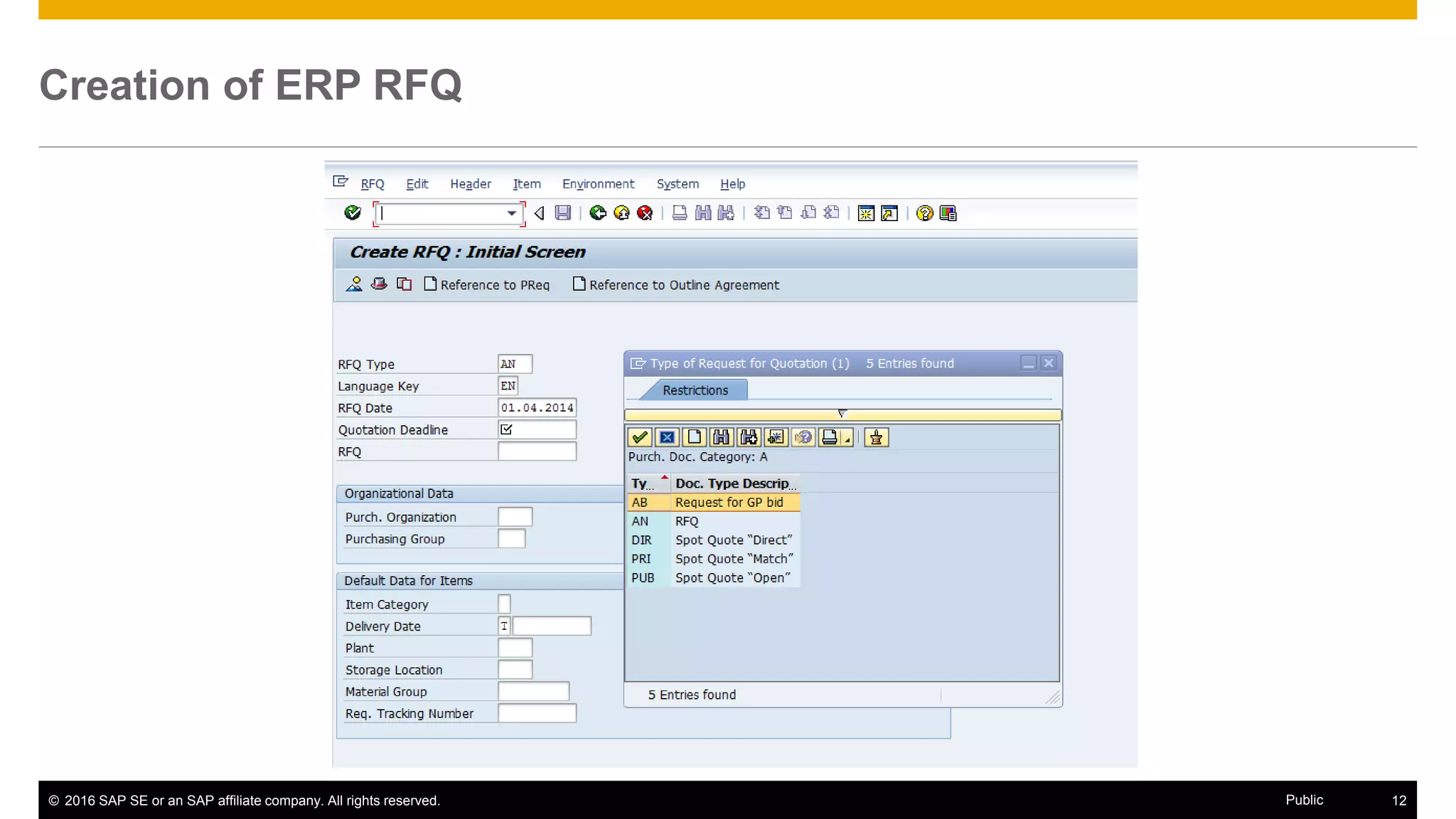Select the PUB Spot Quote Open row
The width and height of the screenshot is (1456, 819).
(x=714, y=578)
